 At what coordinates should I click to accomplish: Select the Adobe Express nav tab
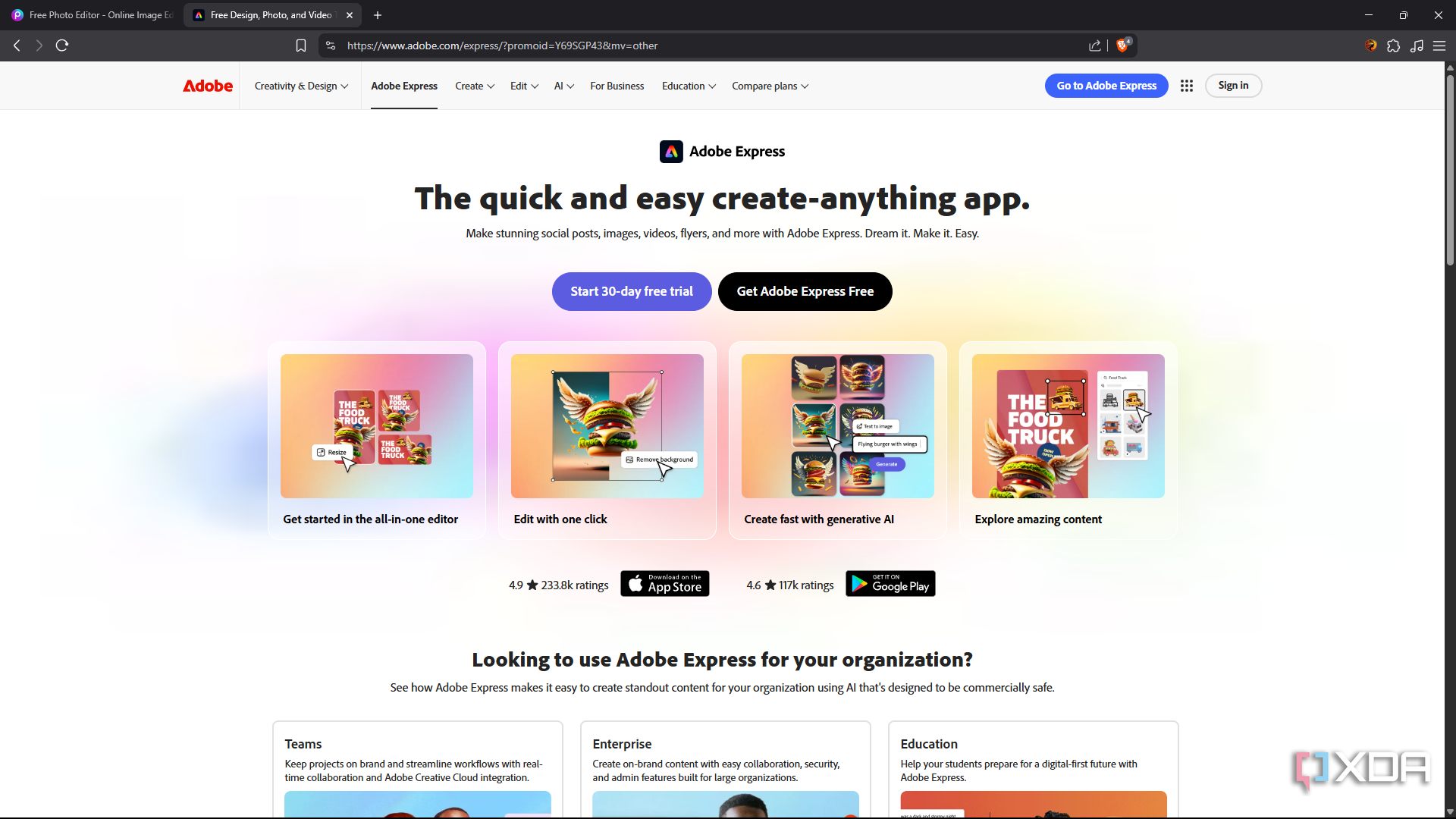point(404,86)
